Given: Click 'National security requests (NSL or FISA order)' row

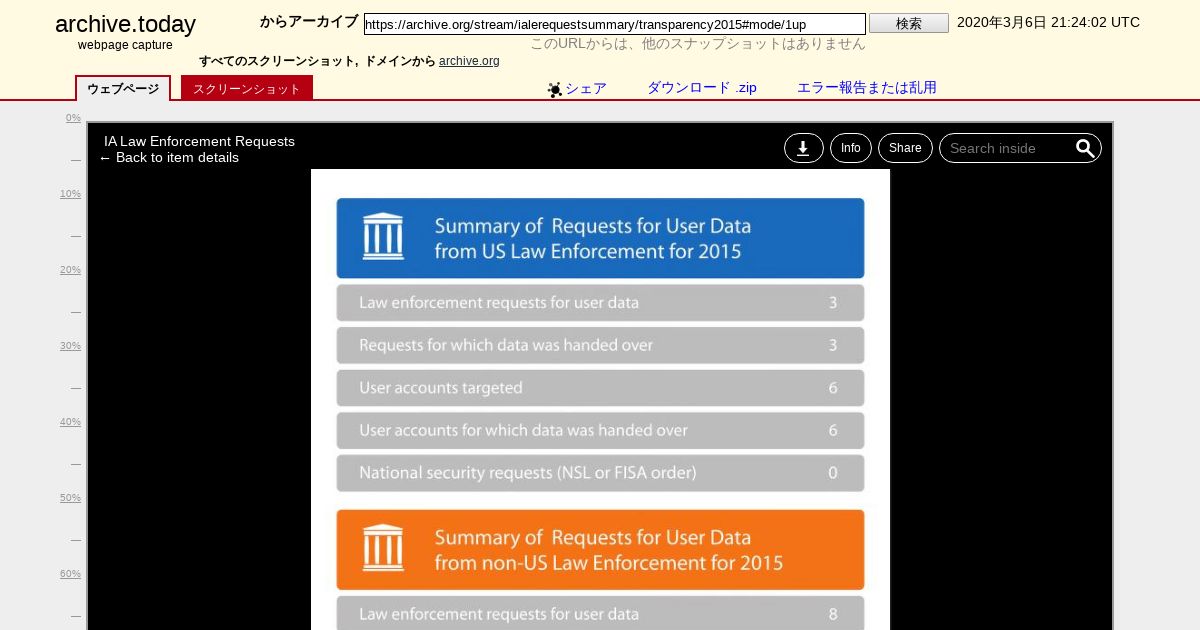Looking at the screenshot, I should tap(600, 473).
